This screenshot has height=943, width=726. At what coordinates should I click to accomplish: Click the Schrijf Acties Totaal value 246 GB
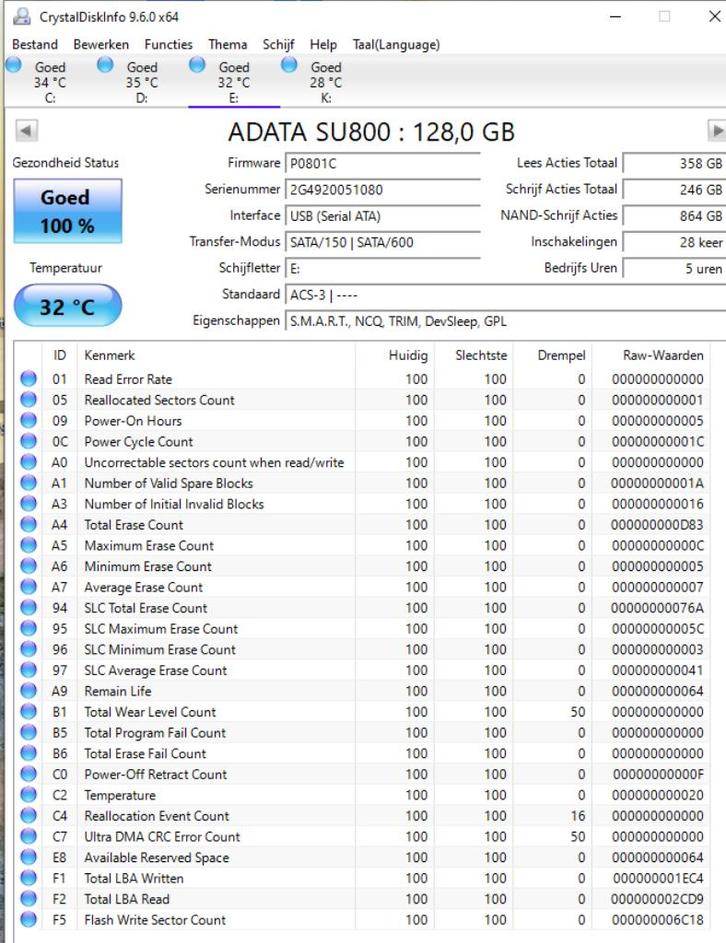pos(674,190)
